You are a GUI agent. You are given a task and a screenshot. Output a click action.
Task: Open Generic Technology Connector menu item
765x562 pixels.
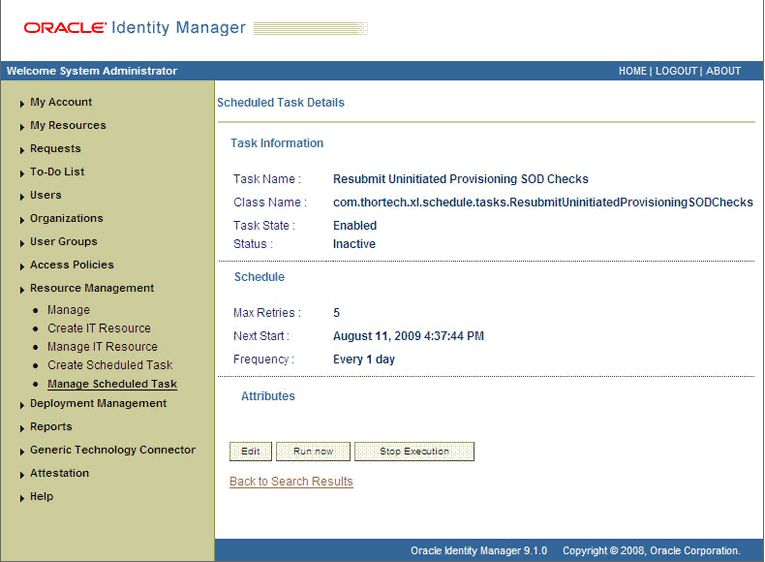tap(113, 450)
